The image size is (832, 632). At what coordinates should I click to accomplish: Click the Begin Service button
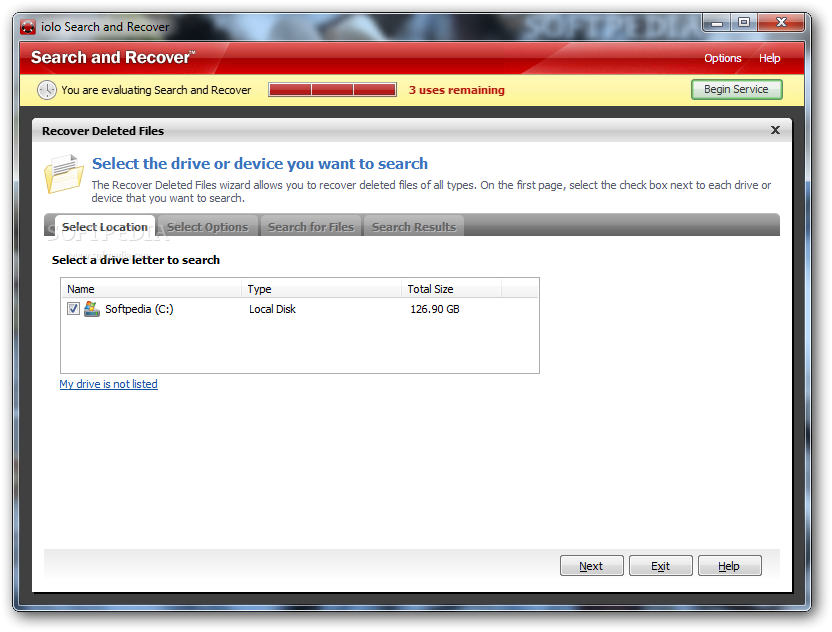click(736, 89)
